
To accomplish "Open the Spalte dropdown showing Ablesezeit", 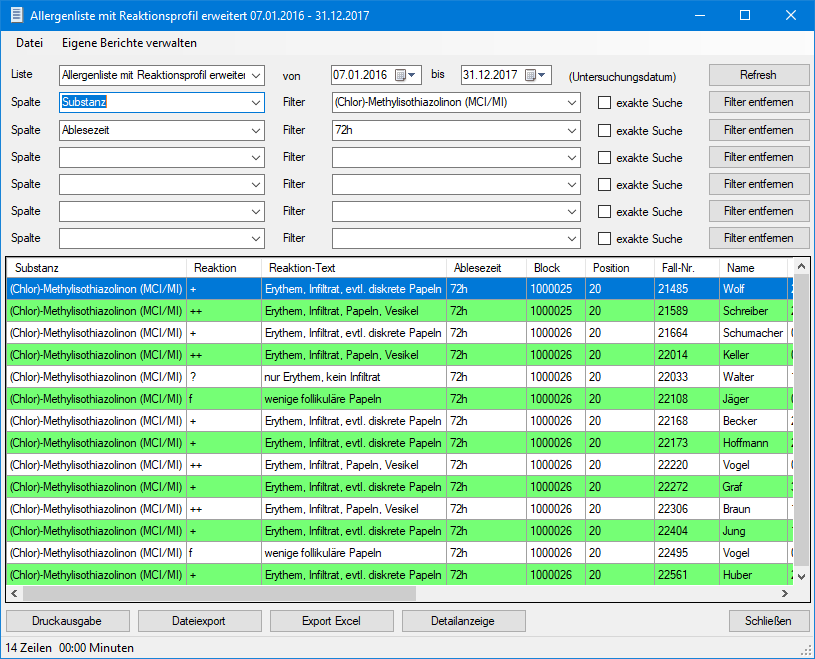I will point(256,130).
